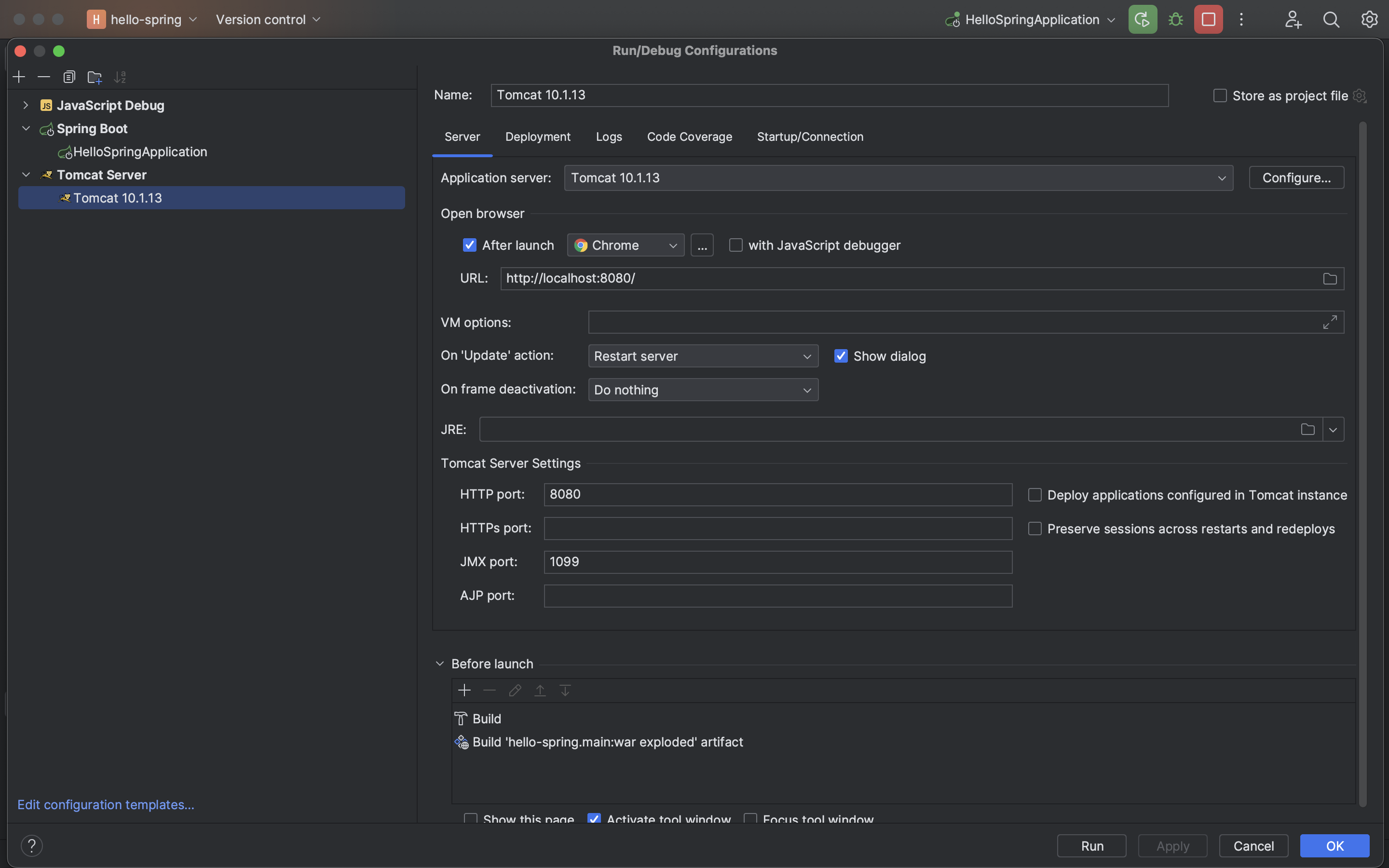Switch to the Deployment tab
The height and width of the screenshot is (868, 1389).
coord(538,136)
